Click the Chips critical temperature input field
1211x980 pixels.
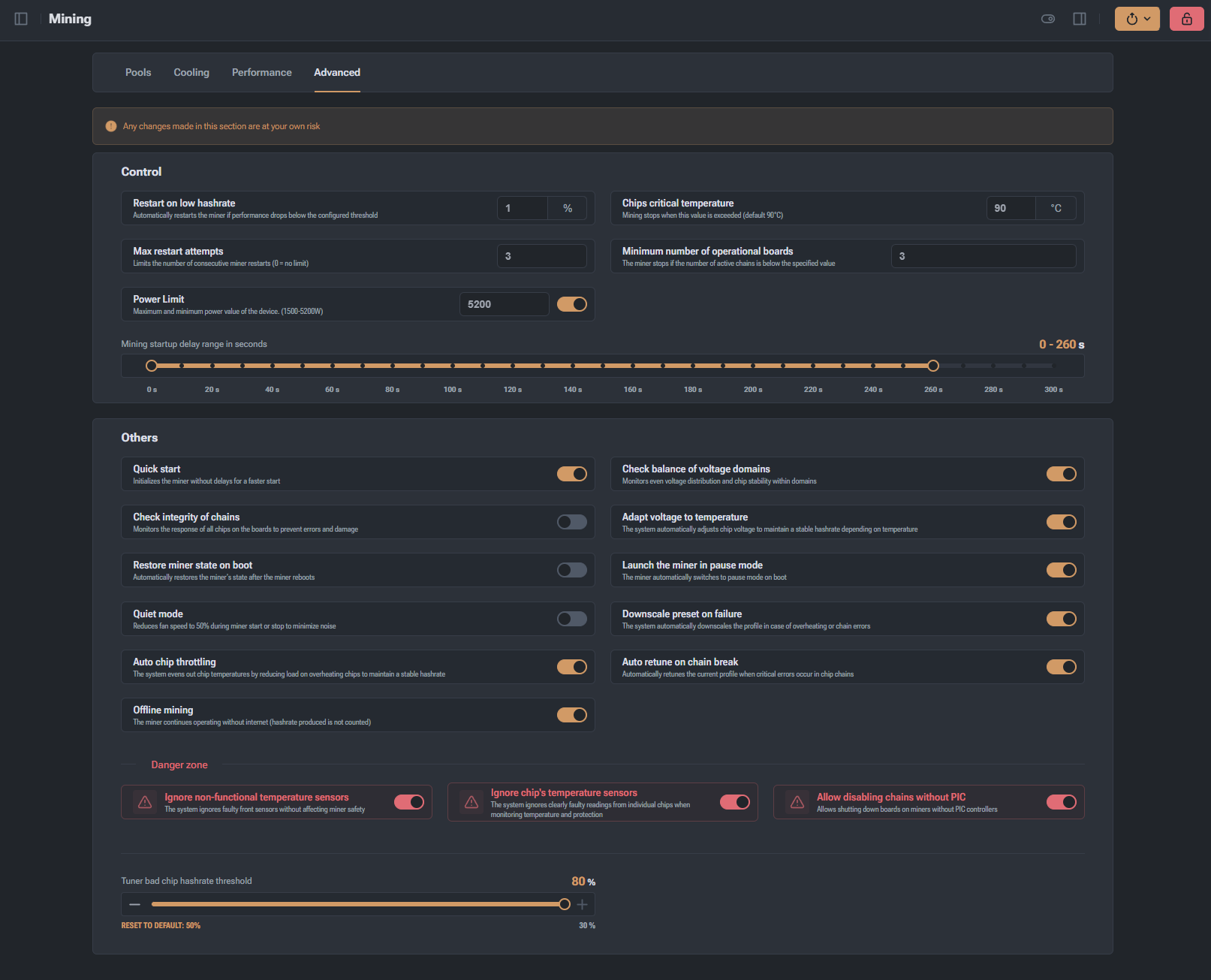tap(1011, 208)
